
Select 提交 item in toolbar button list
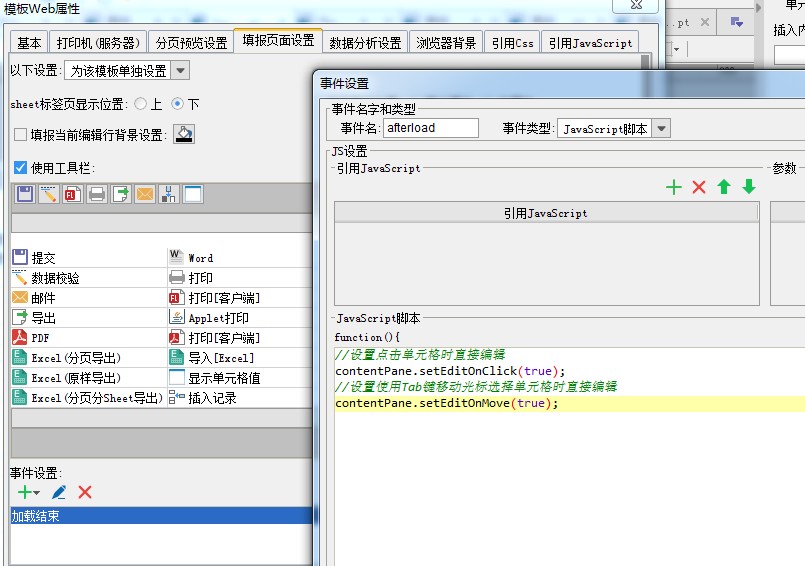(x=88, y=257)
